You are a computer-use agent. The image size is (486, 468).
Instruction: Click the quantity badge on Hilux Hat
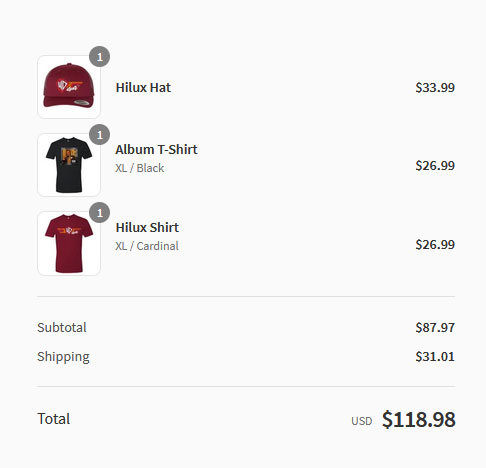tap(100, 57)
